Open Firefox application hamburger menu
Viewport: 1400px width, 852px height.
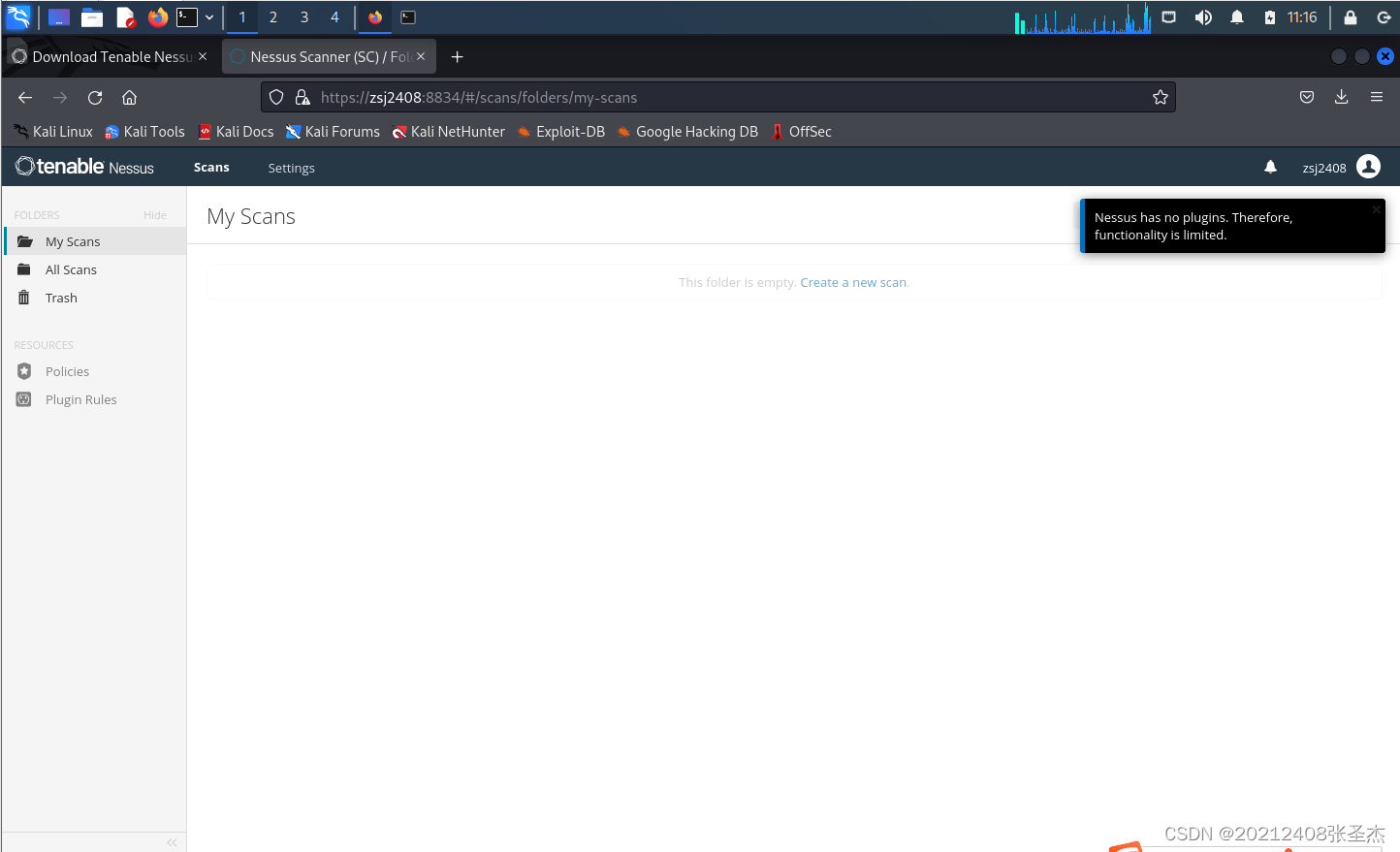[1377, 97]
